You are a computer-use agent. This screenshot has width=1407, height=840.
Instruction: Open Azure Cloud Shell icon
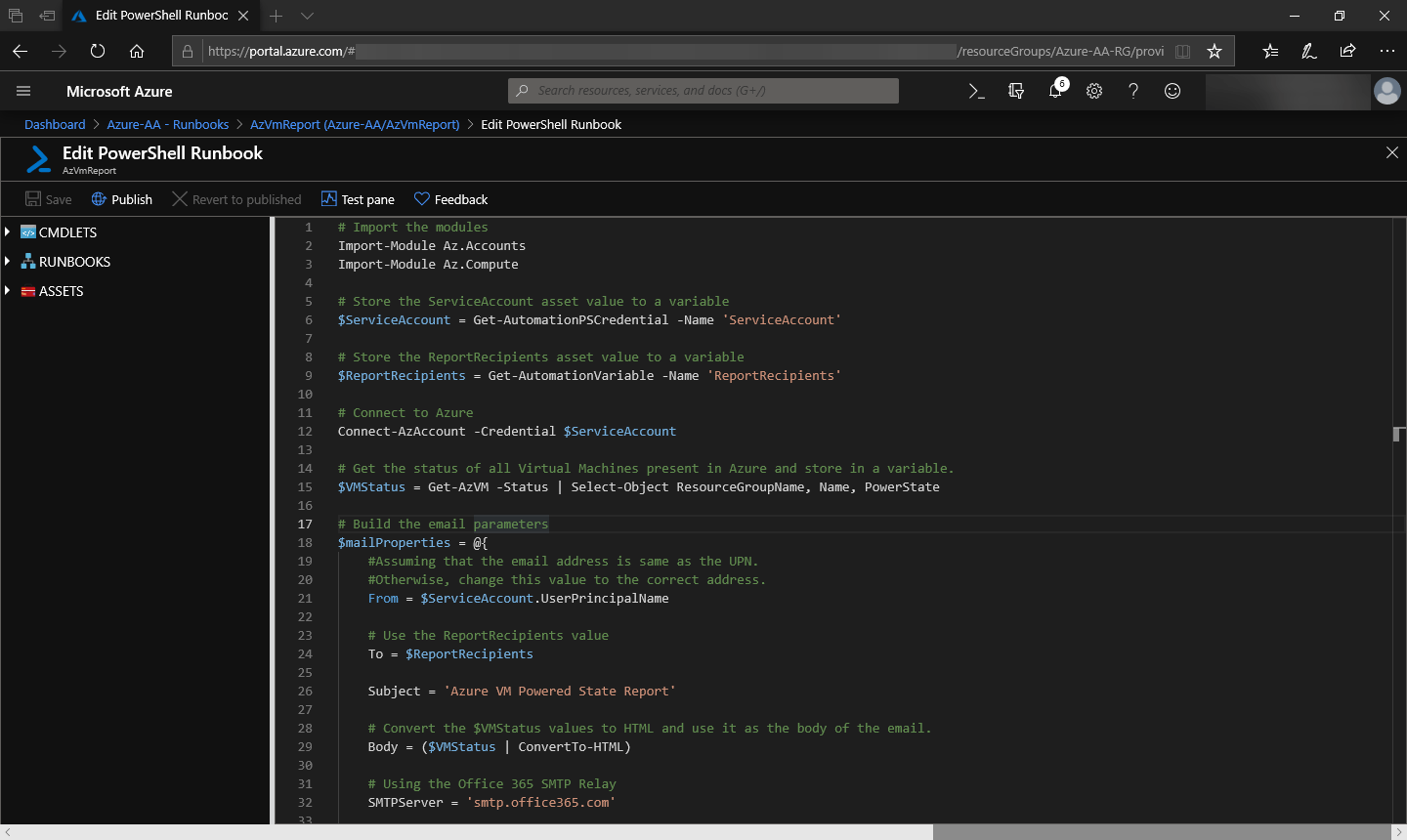976,91
